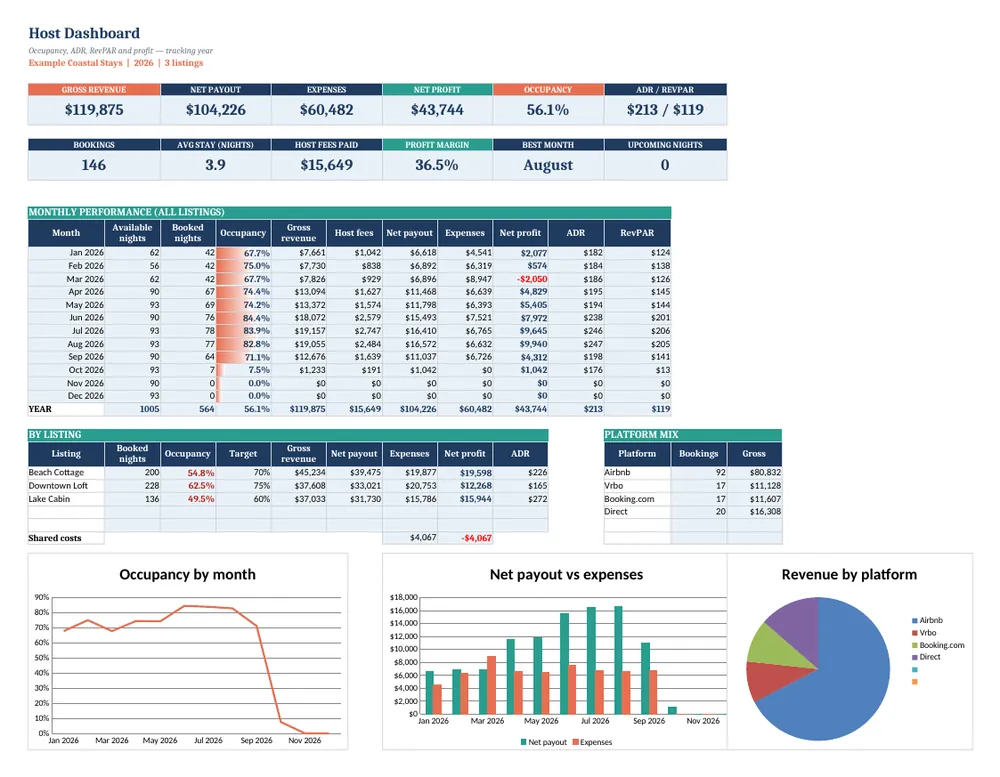Select the Available nights column header
Screen dimensions: 1000x777
(x=133, y=233)
